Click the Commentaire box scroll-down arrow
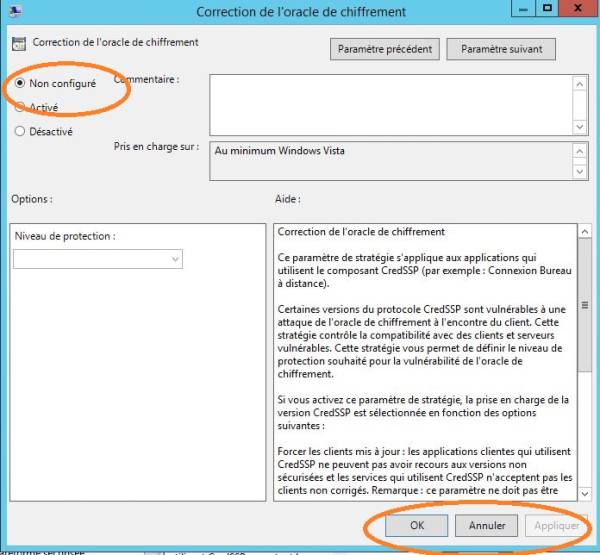 click(580, 124)
